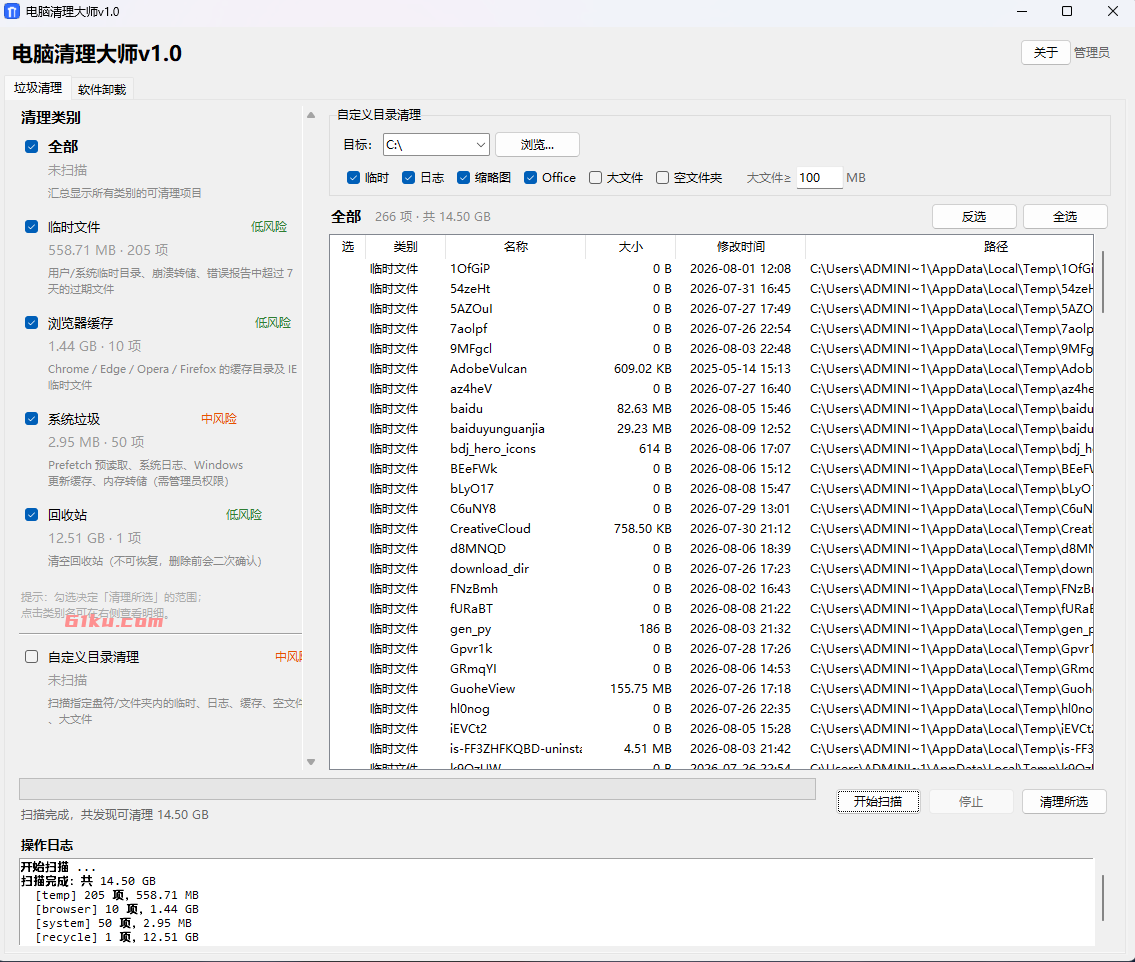Switch to the 垃圾清理 tab

[x=38, y=88]
